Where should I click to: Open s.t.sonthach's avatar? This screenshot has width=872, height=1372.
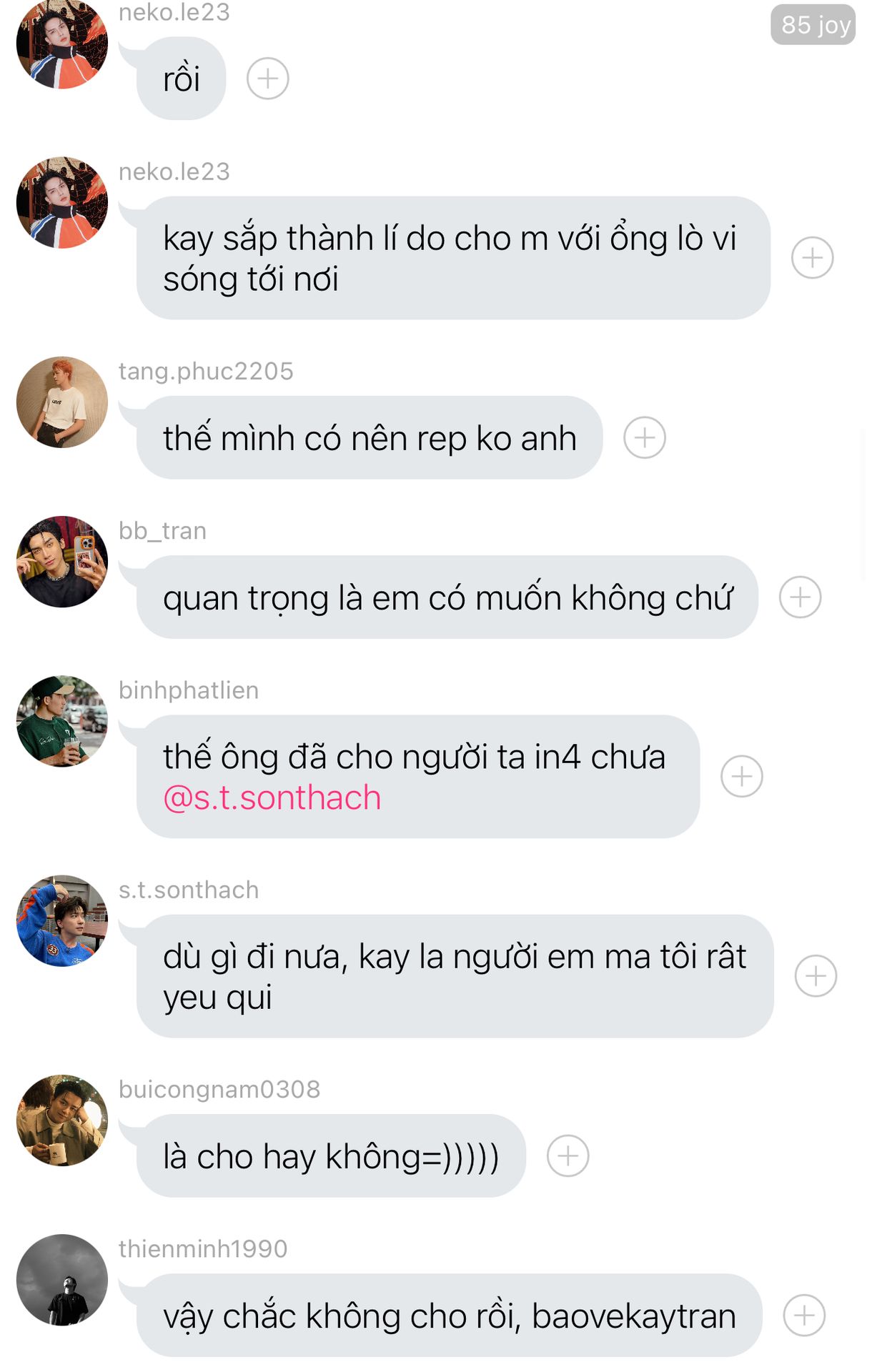pos(62,920)
